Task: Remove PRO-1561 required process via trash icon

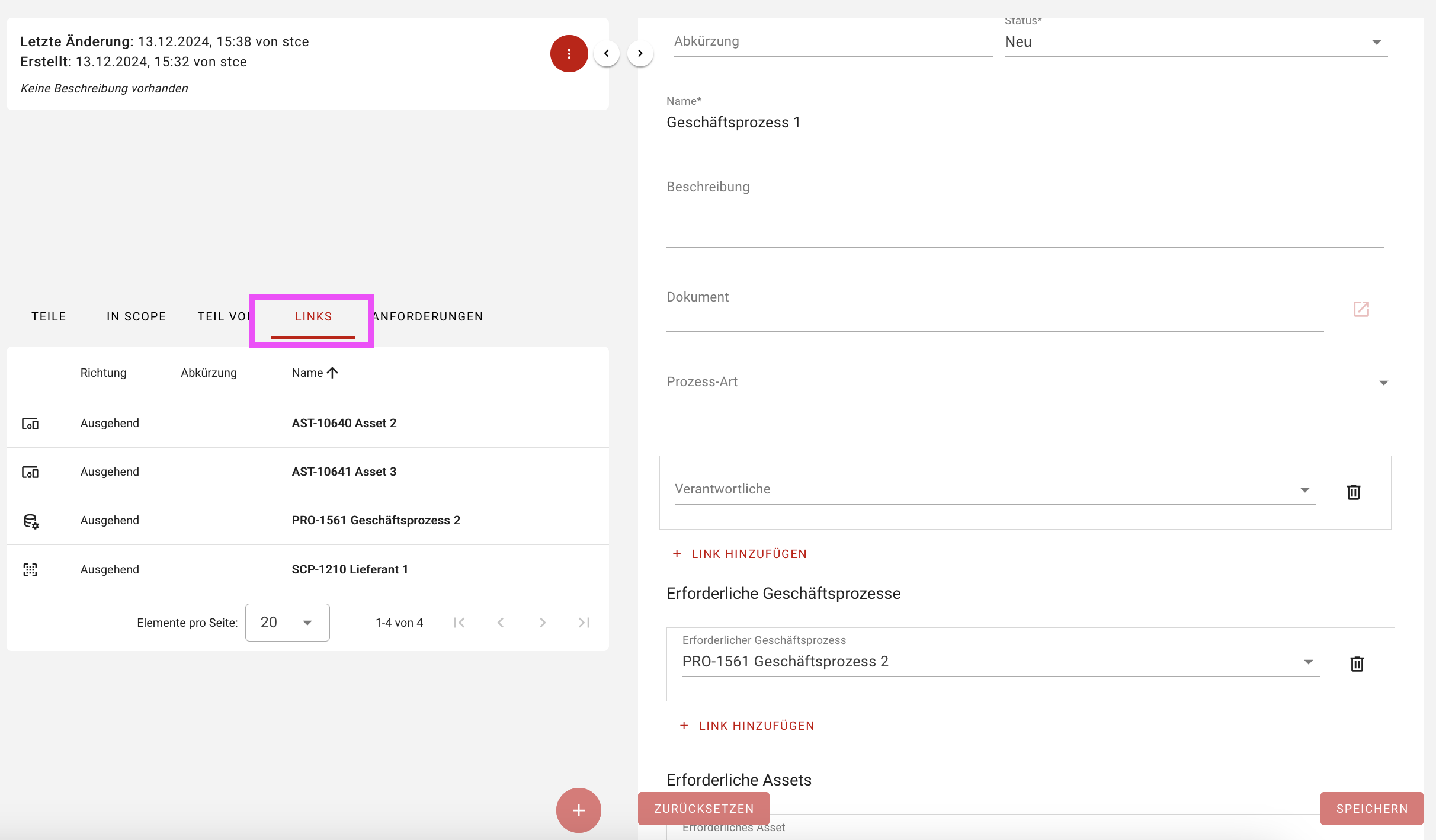Action: (1357, 663)
